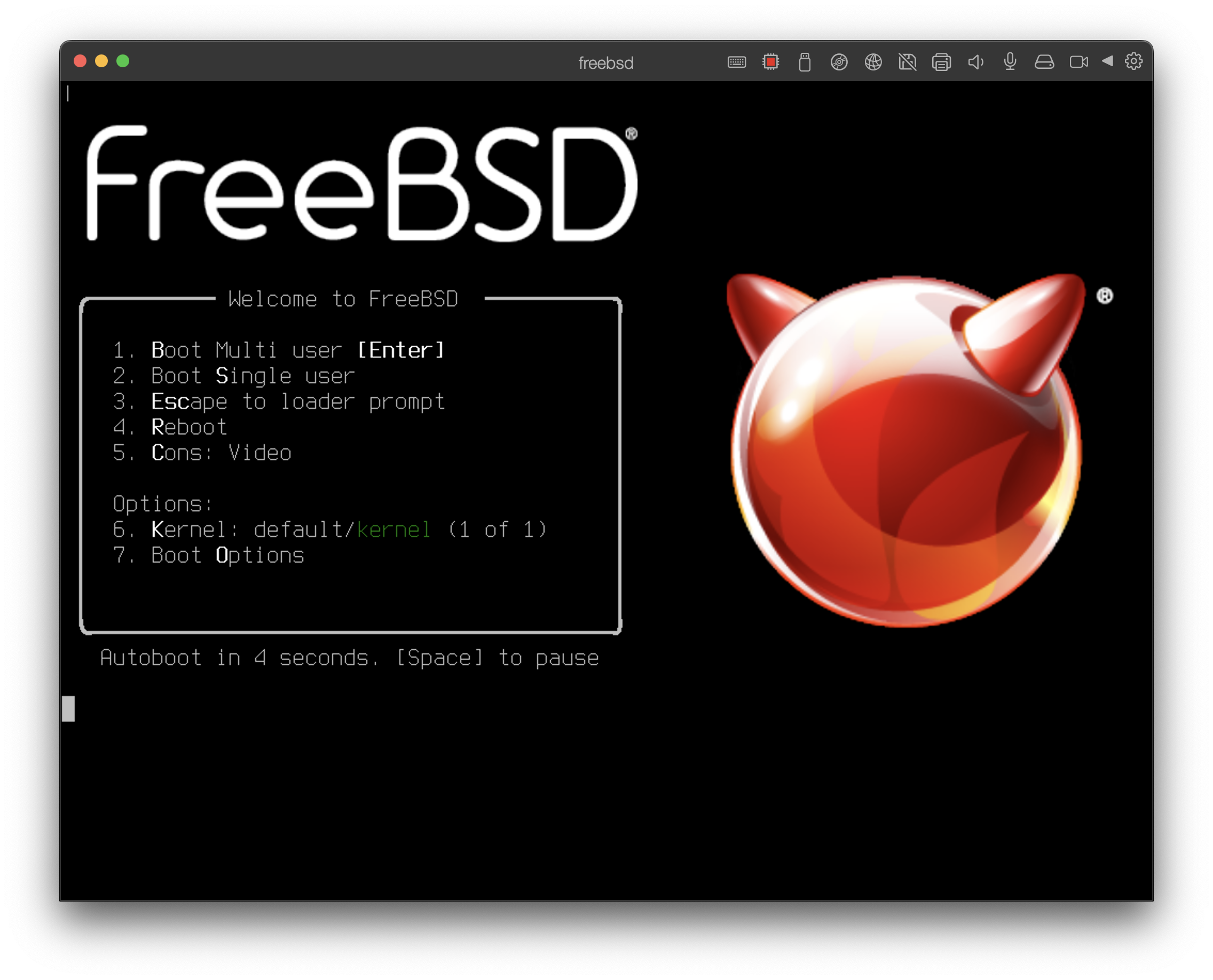Click the printer icon in the toolbar
Viewport: 1213px width, 980px height.
(941, 62)
